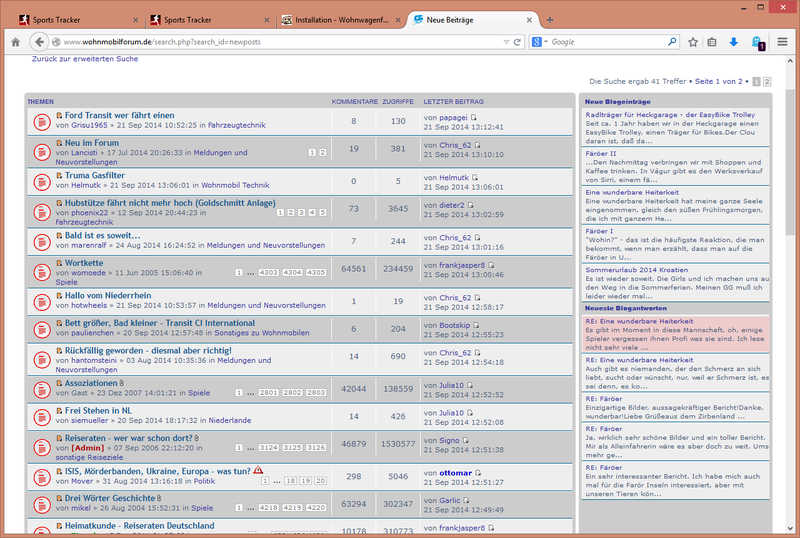This screenshot has width=800, height=538.
Task: Open thread Ford Transit wer fährt einen
Action: click(x=119, y=115)
